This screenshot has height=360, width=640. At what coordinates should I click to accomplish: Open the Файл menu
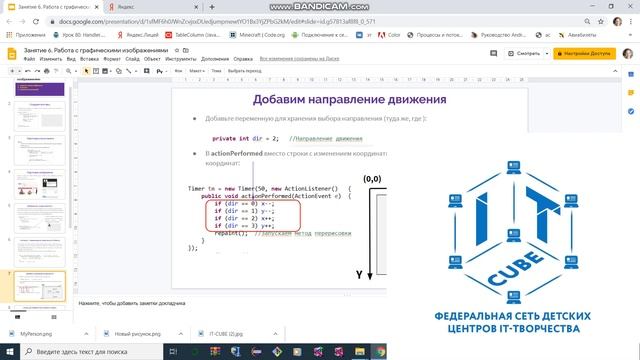pyautogui.click(x=29, y=59)
